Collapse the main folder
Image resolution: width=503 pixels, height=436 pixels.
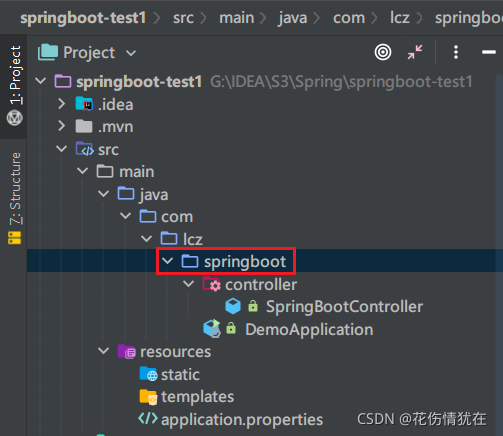click(83, 171)
